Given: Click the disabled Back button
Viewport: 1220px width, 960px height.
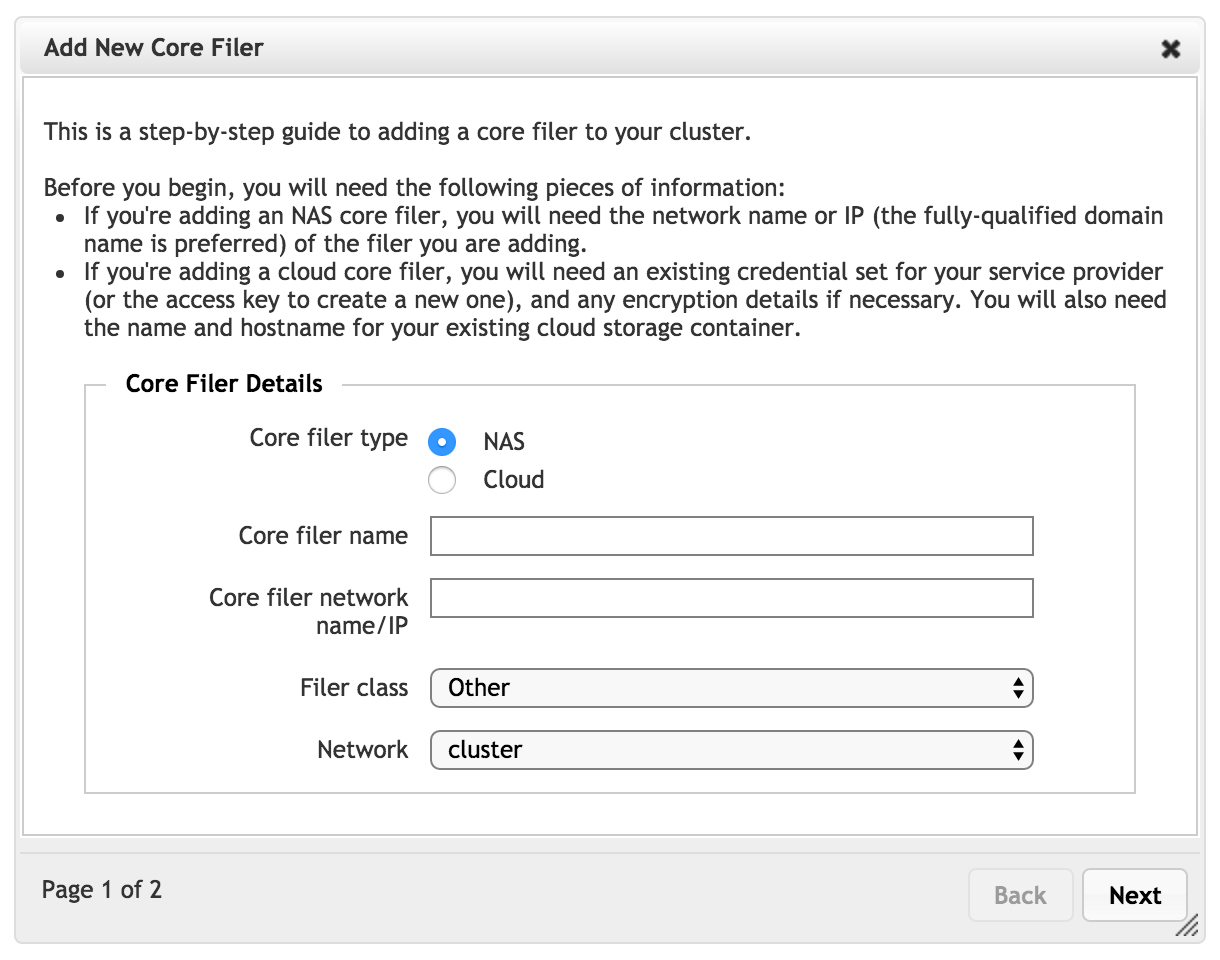Looking at the screenshot, I should pyautogui.click(x=1020, y=895).
